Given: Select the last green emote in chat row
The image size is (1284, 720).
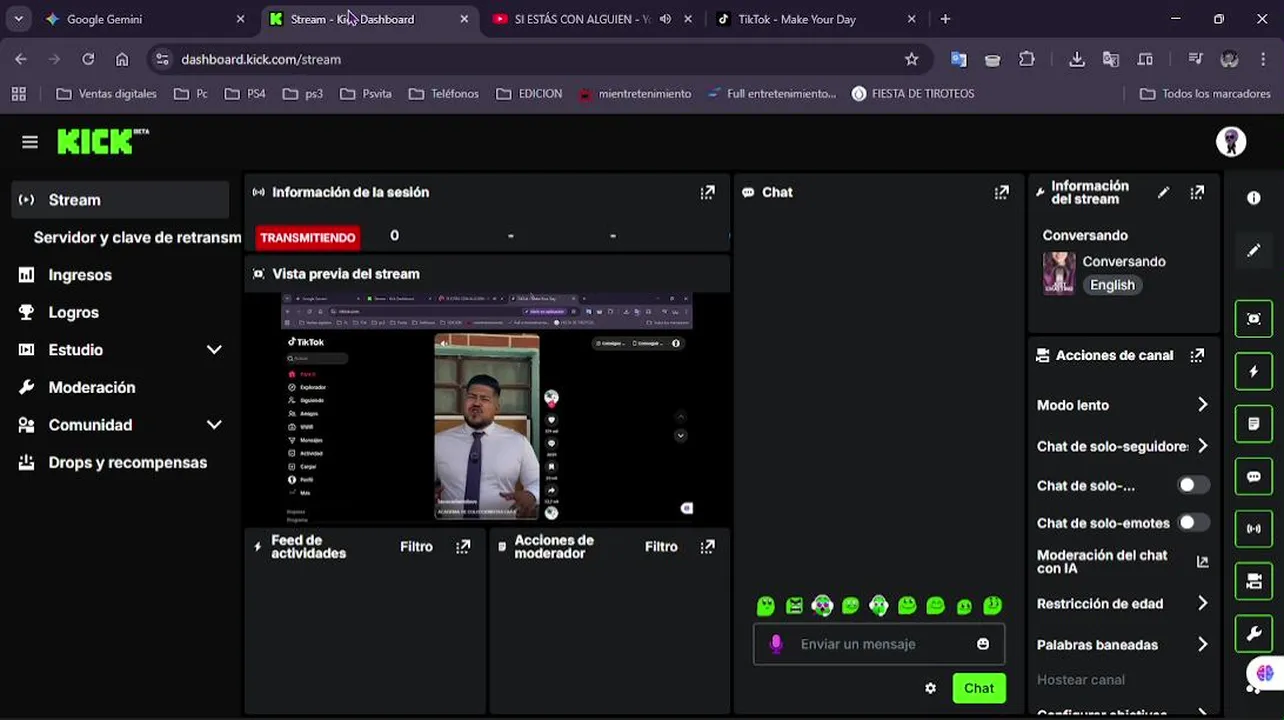Looking at the screenshot, I should pyautogui.click(x=993, y=606).
